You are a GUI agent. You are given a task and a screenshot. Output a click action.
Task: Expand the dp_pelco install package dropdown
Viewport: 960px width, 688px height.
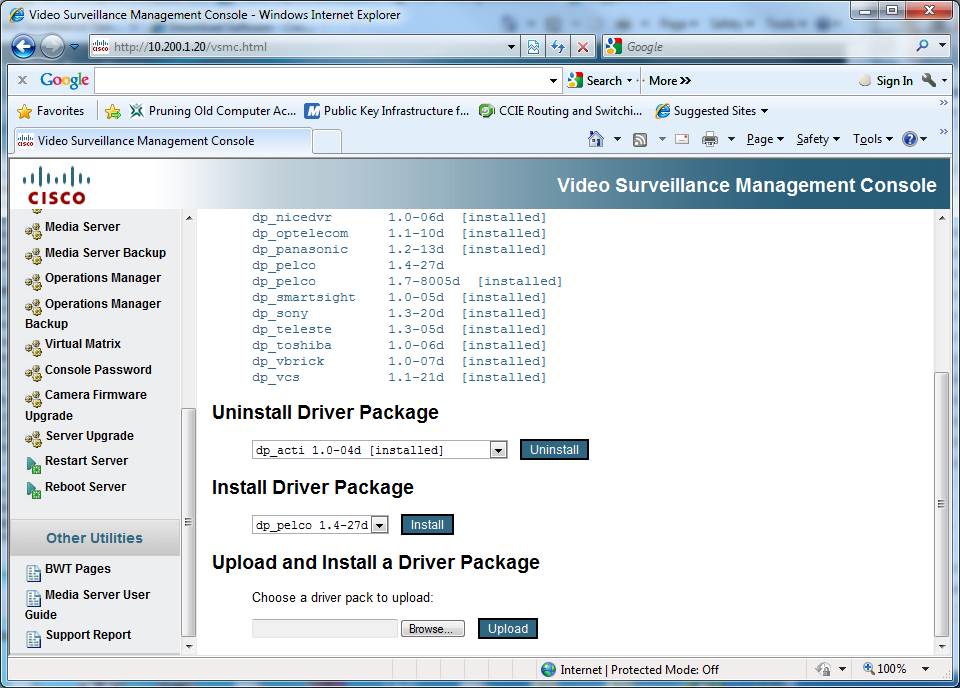[379, 524]
